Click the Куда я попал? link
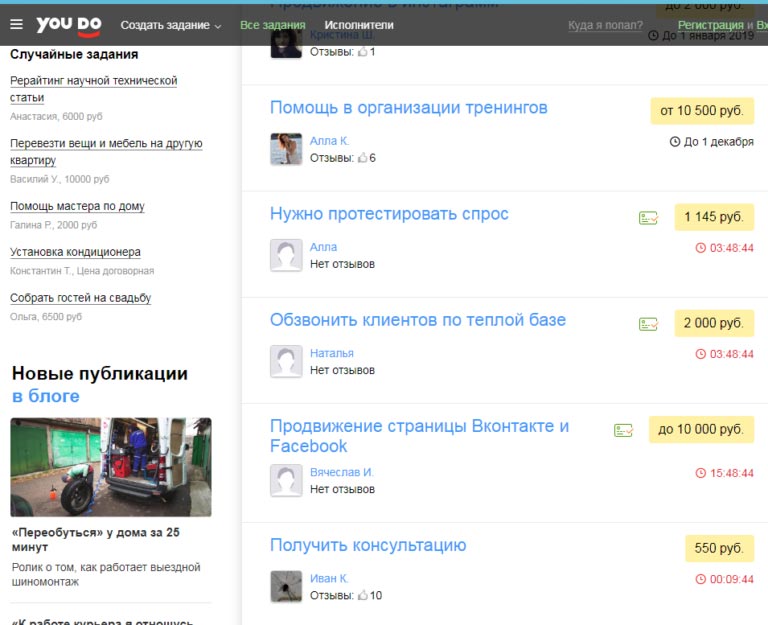 tap(605, 25)
